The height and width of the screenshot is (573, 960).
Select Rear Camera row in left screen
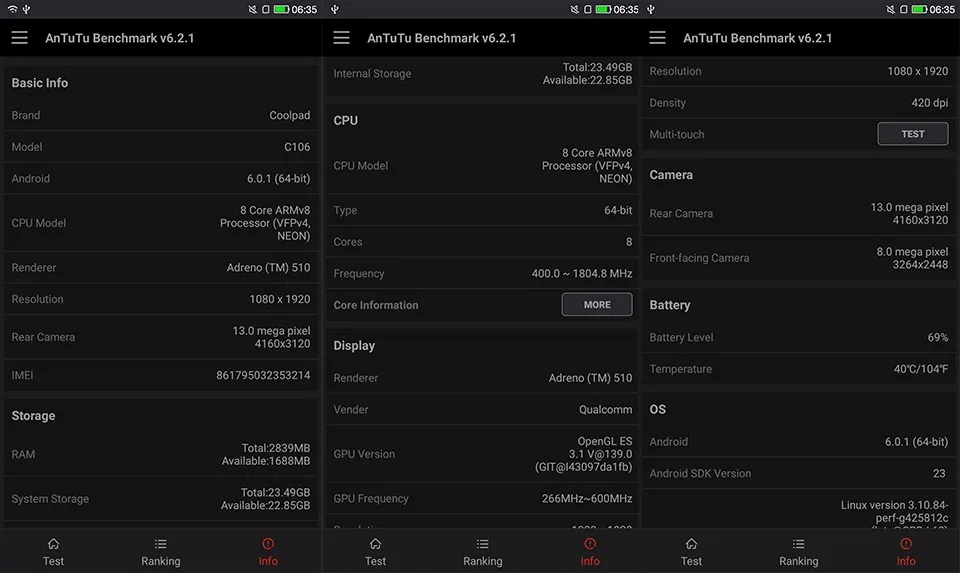tap(160, 337)
